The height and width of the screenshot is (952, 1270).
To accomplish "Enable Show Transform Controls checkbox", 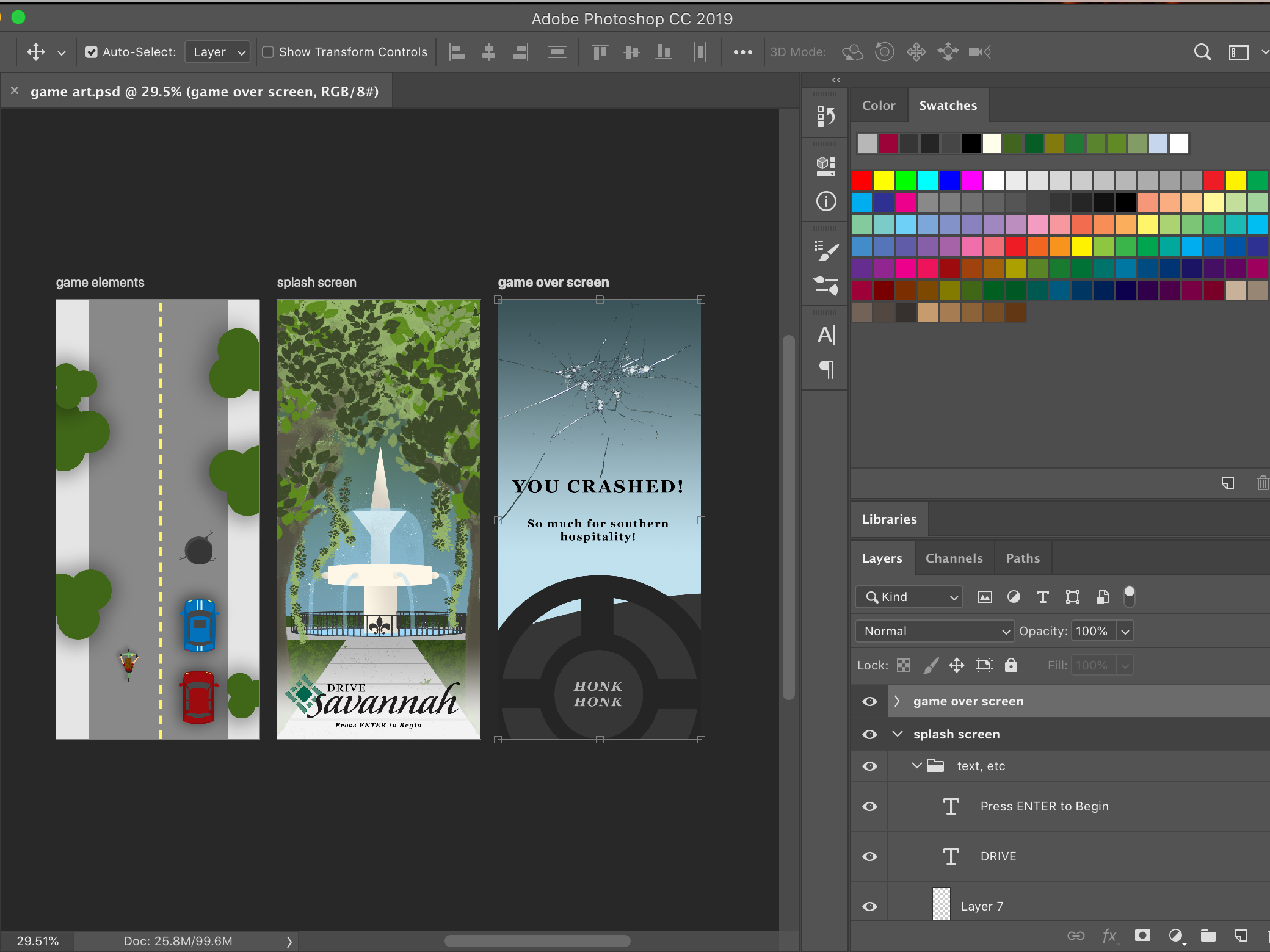I will [x=267, y=52].
